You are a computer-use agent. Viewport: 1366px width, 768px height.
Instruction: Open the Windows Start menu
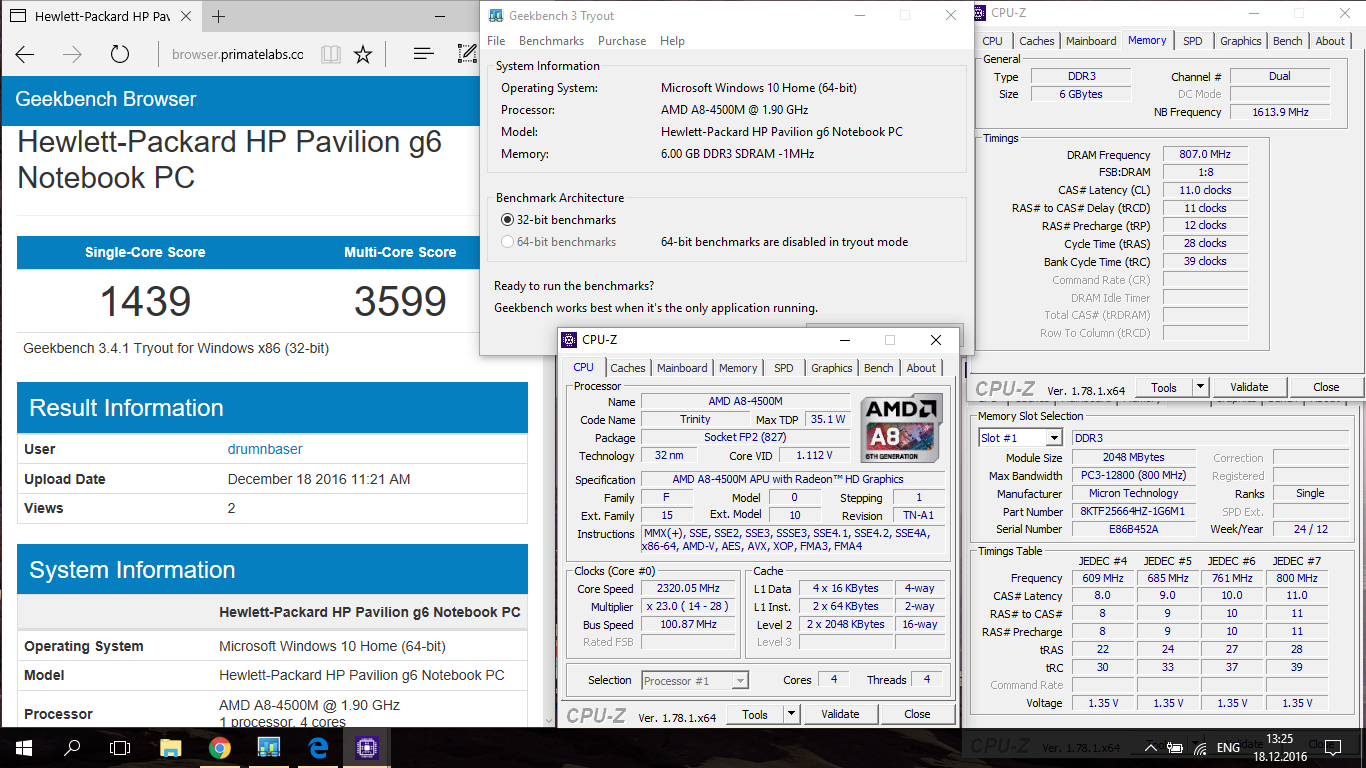pyautogui.click(x=24, y=747)
